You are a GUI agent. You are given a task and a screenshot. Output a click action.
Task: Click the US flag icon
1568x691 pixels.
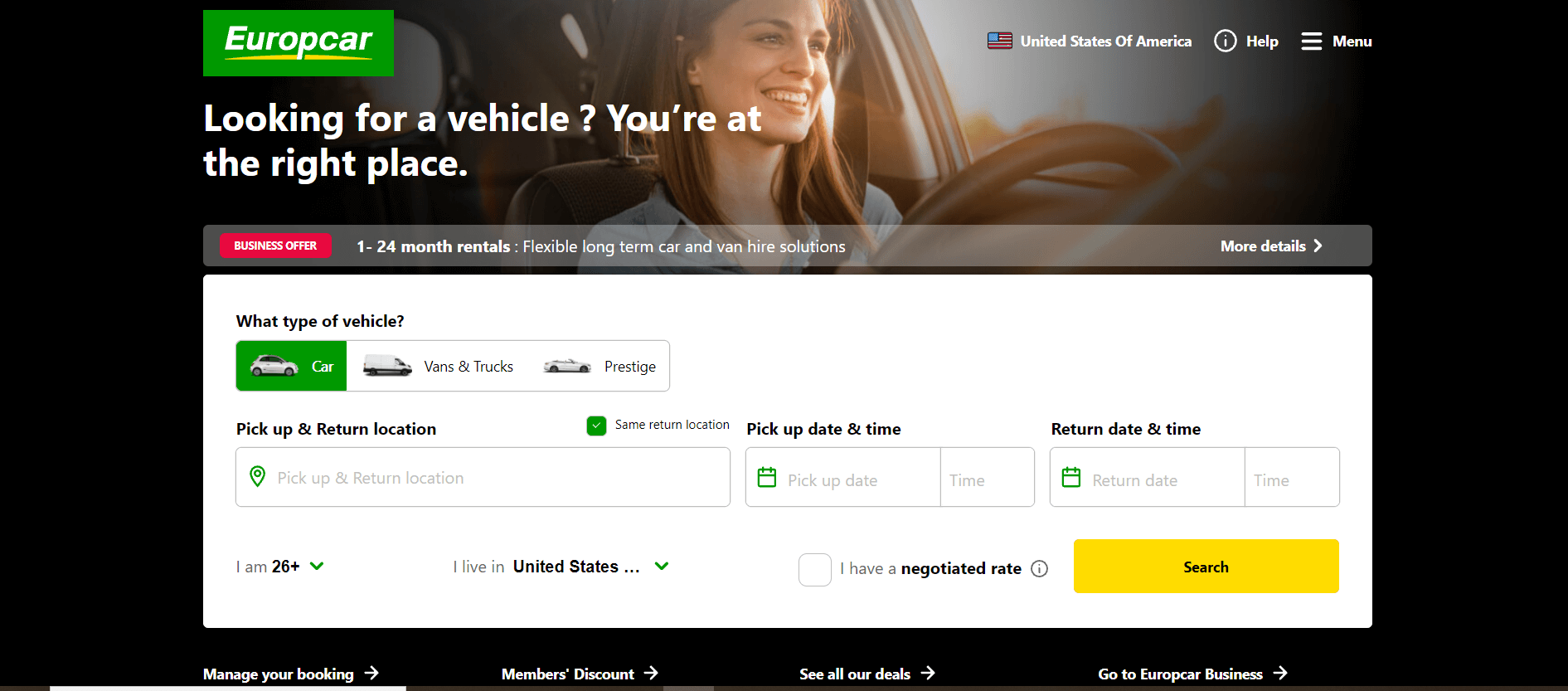[x=1000, y=41]
